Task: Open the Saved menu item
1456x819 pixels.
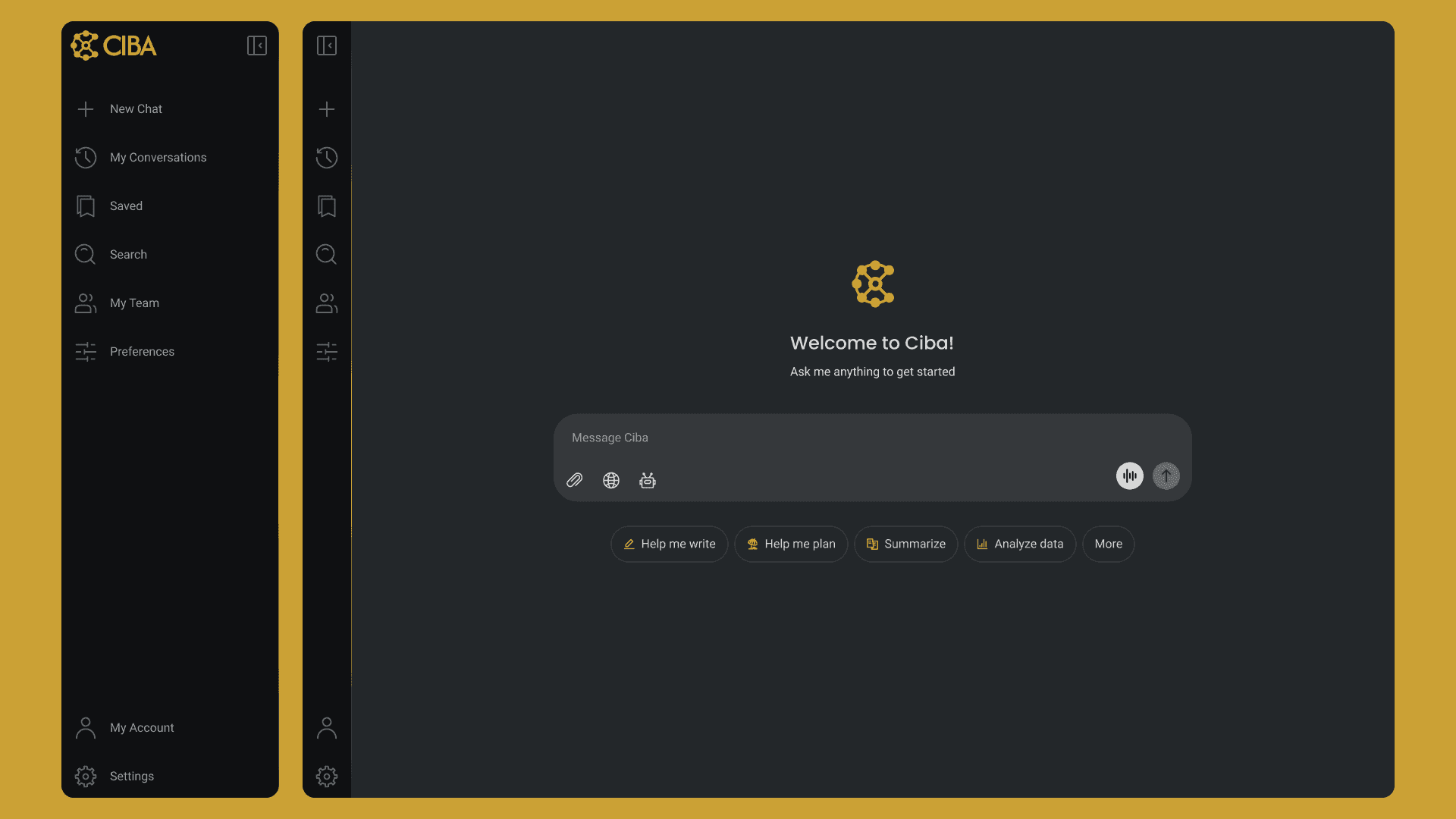Action: (x=126, y=206)
